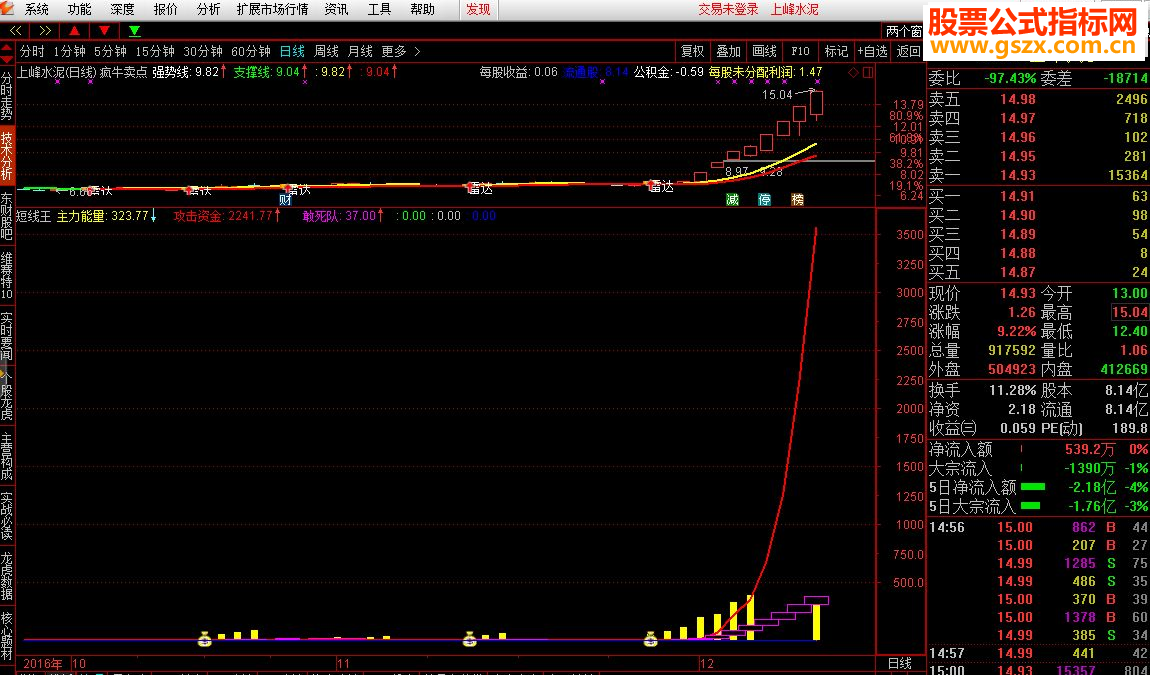
Task: Toggle 叠加 overlay mode
Action: click(728, 51)
